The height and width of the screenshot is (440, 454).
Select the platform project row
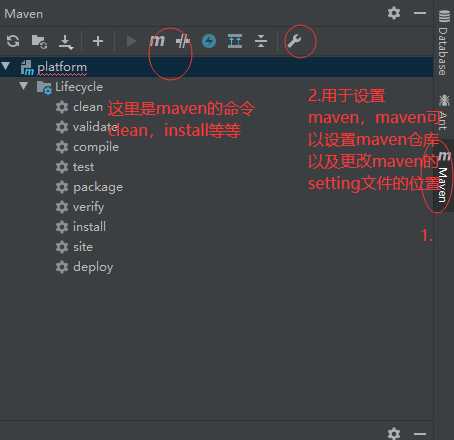point(216,67)
